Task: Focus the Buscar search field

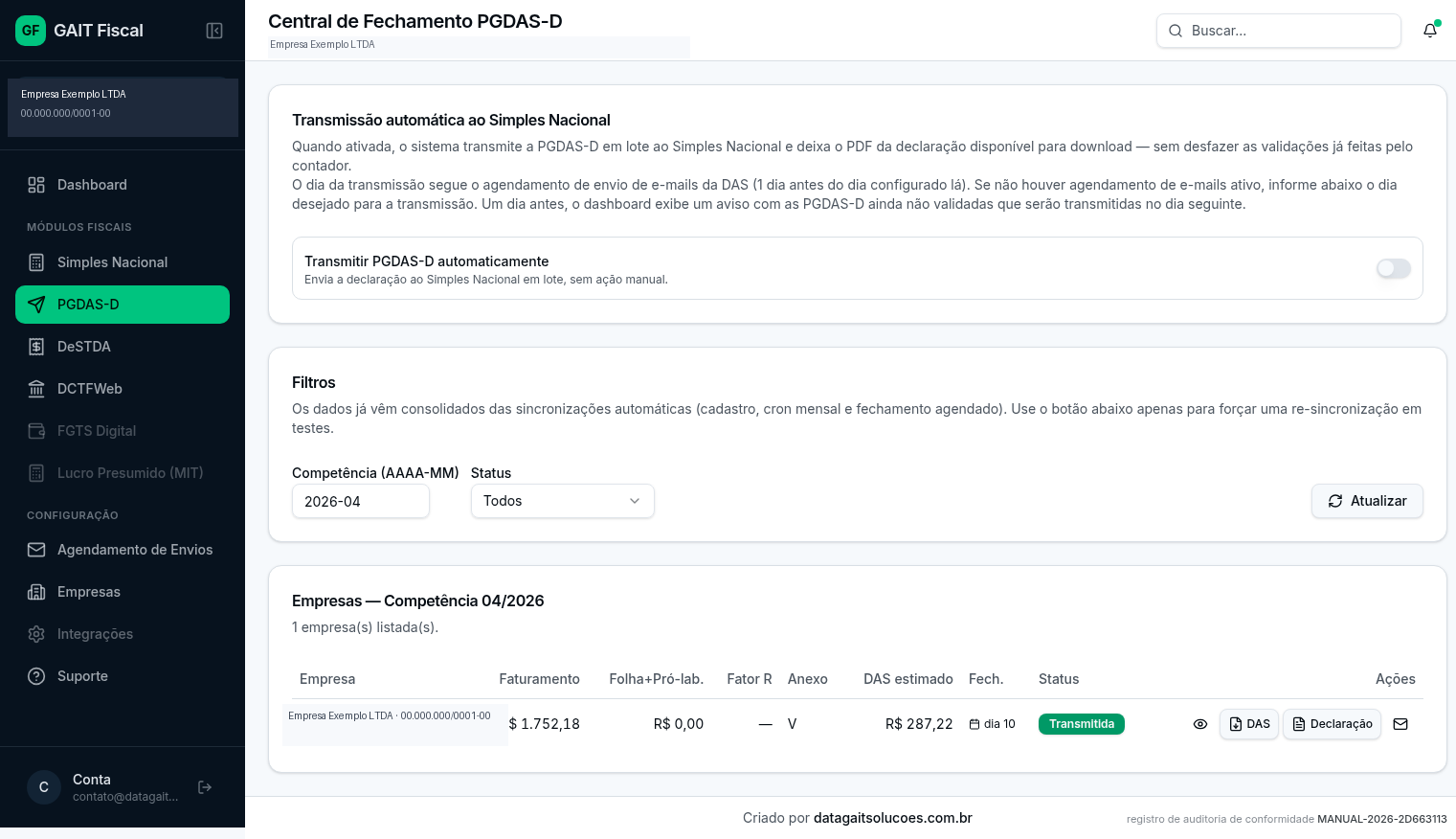Action: pos(1279,31)
